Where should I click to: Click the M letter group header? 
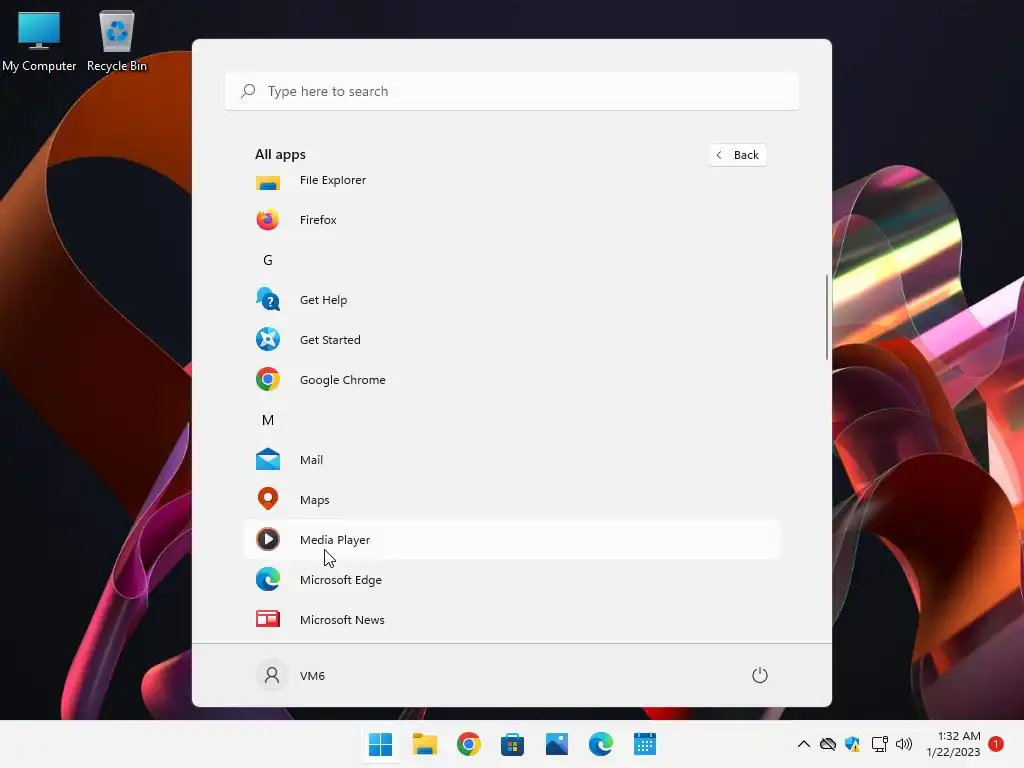point(268,420)
